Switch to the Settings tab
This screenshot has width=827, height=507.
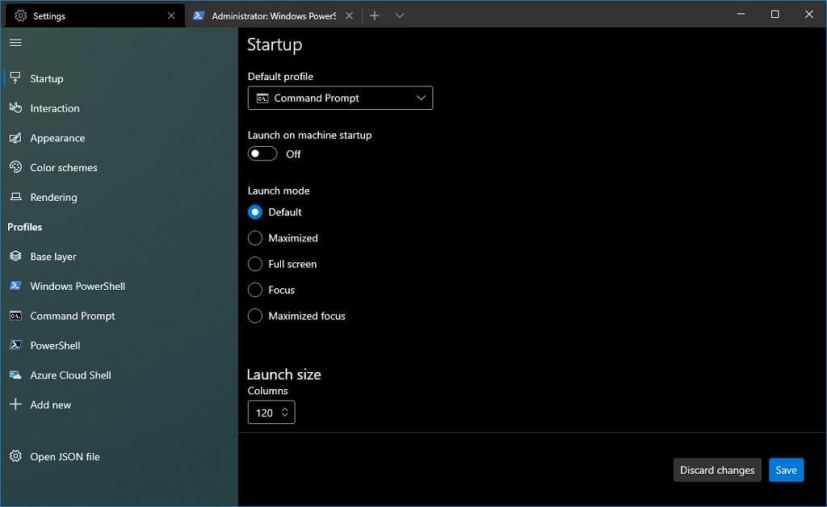click(x=95, y=16)
